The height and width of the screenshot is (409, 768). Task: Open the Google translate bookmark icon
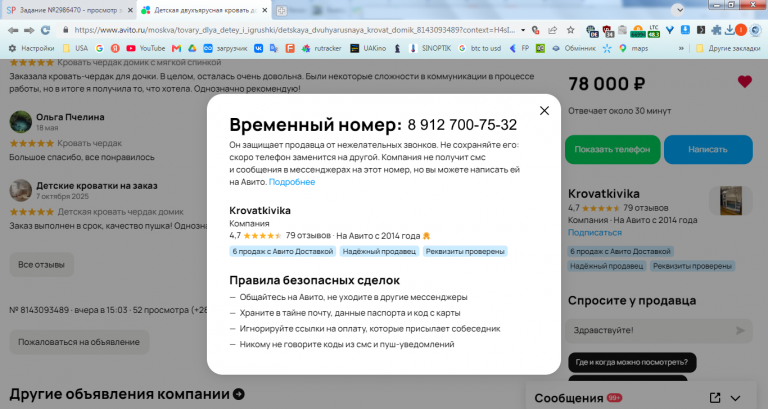tap(274, 48)
